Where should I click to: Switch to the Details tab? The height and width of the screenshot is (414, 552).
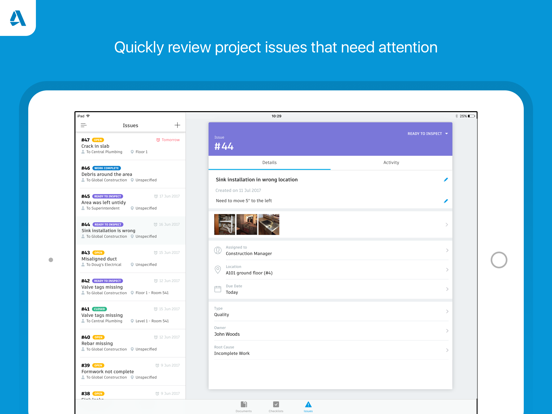[269, 163]
